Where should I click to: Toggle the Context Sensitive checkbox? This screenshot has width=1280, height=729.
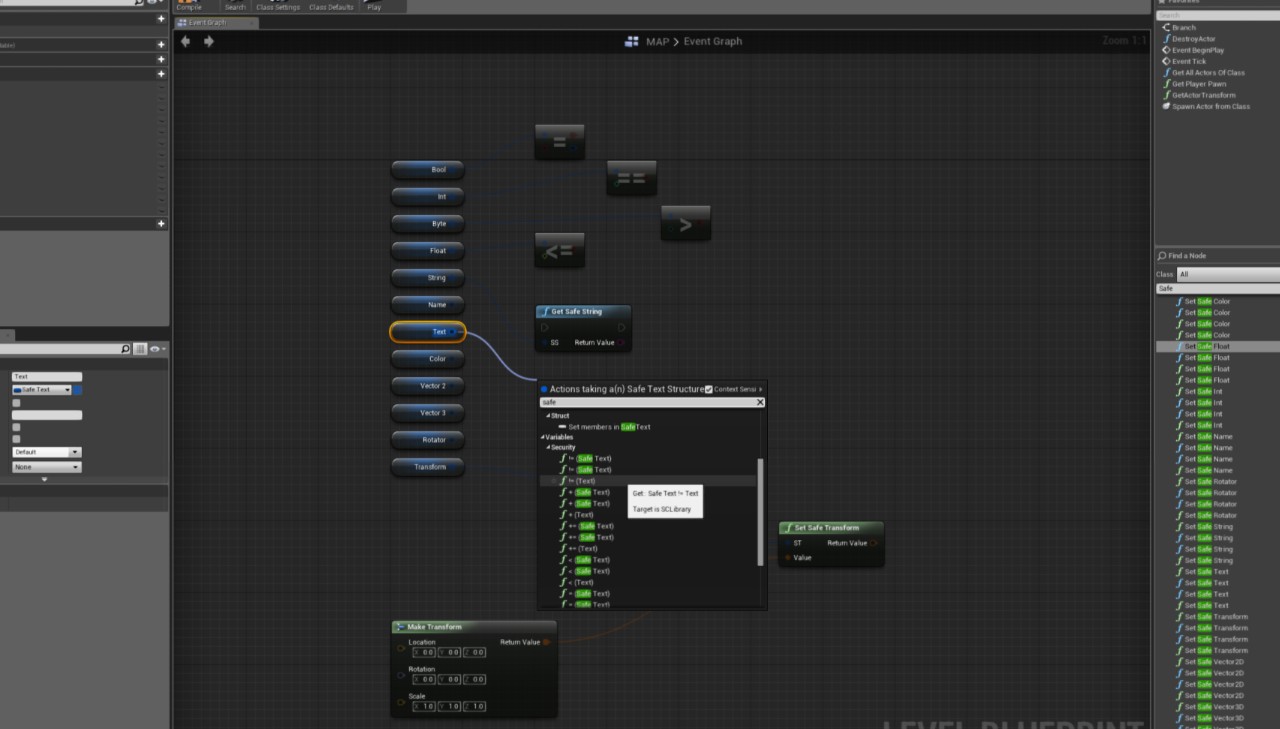pos(709,389)
